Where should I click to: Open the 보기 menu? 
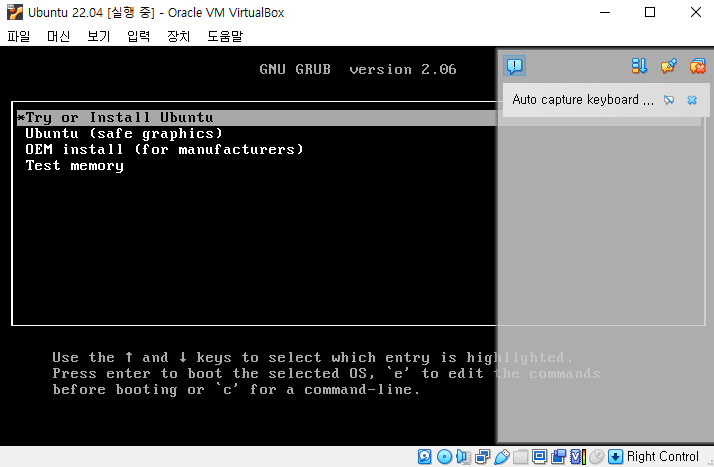click(99, 36)
